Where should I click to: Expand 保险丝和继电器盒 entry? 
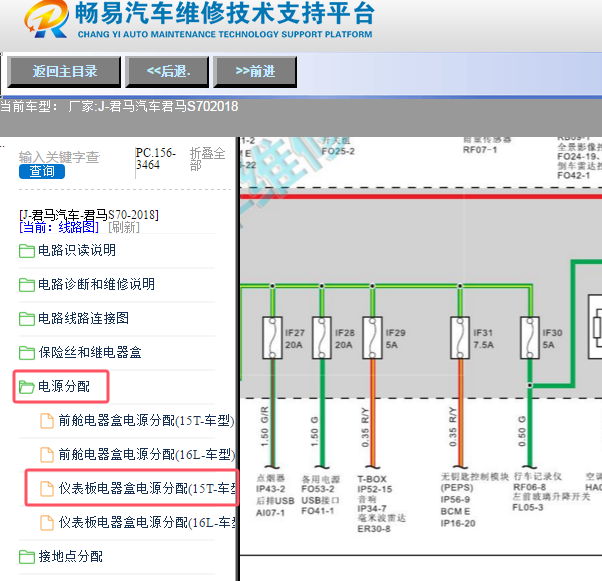tap(90, 352)
